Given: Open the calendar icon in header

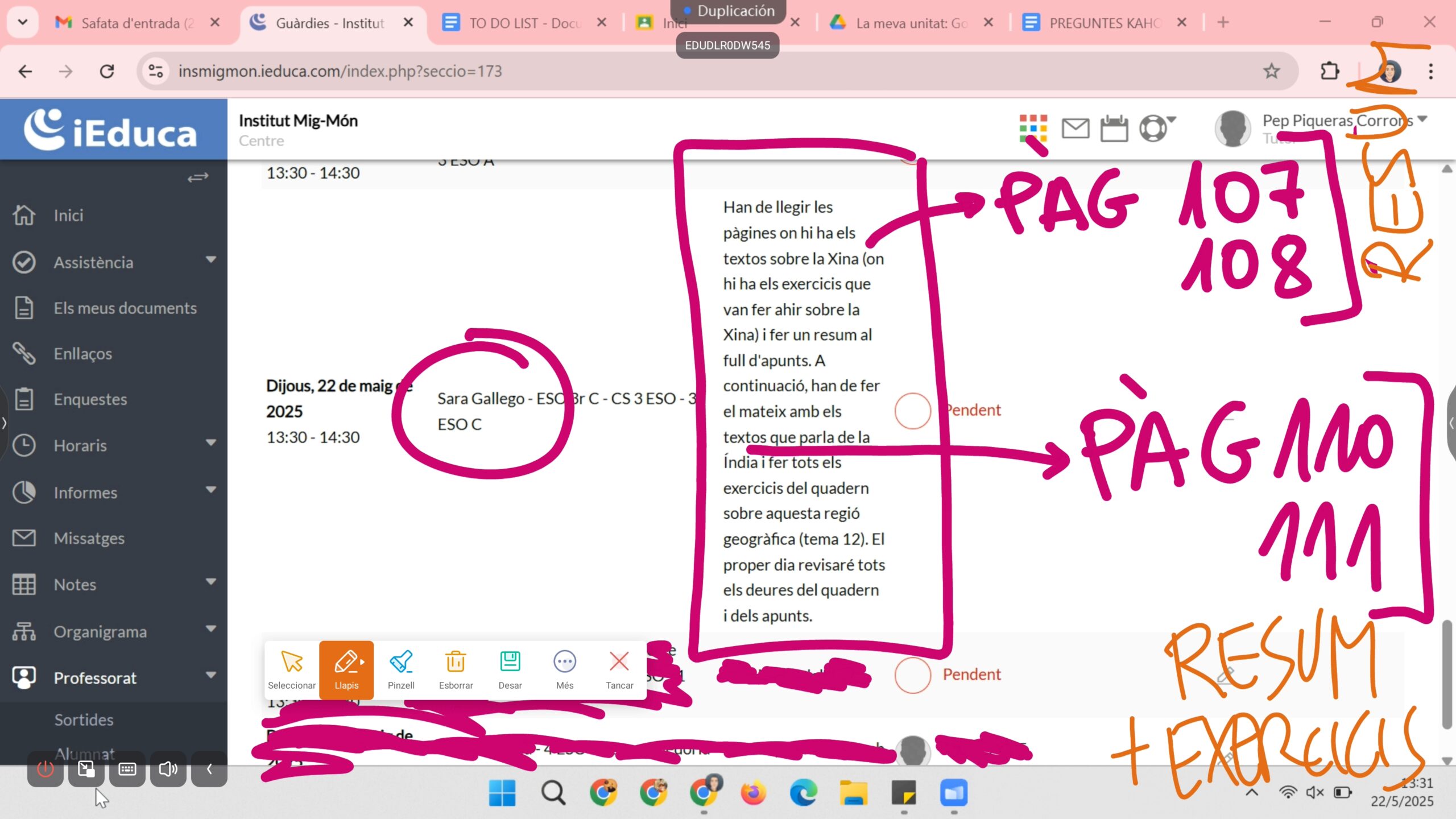Looking at the screenshot, I should pos(1114,129).
